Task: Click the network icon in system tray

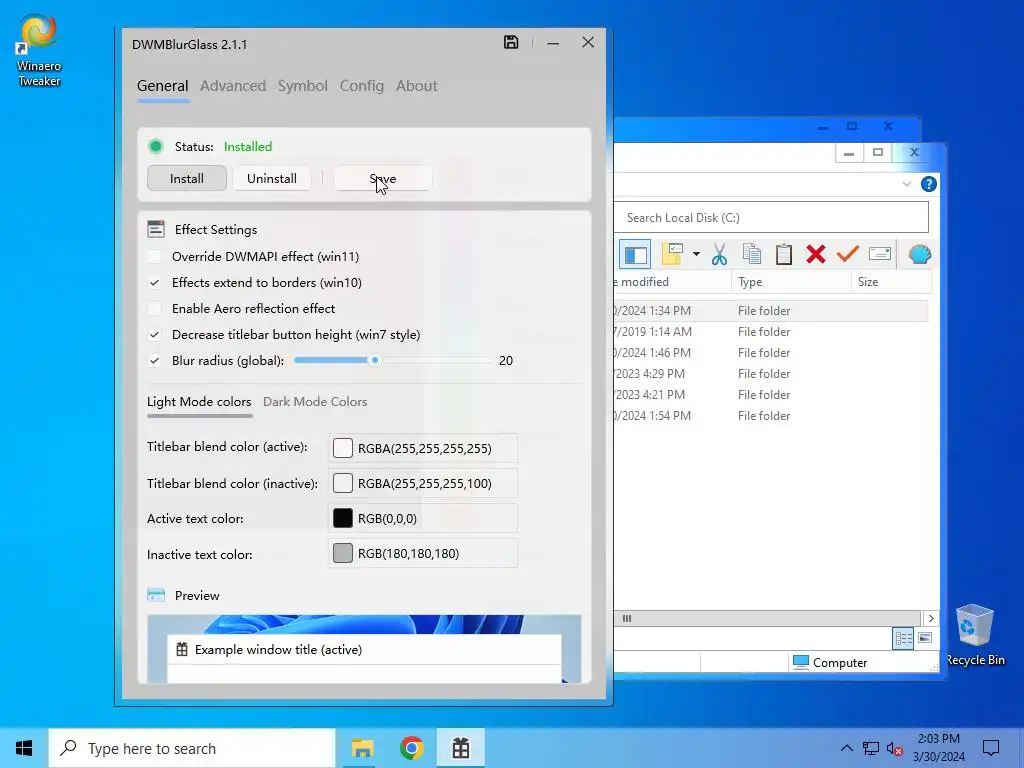Action: (x=871, y=748)
